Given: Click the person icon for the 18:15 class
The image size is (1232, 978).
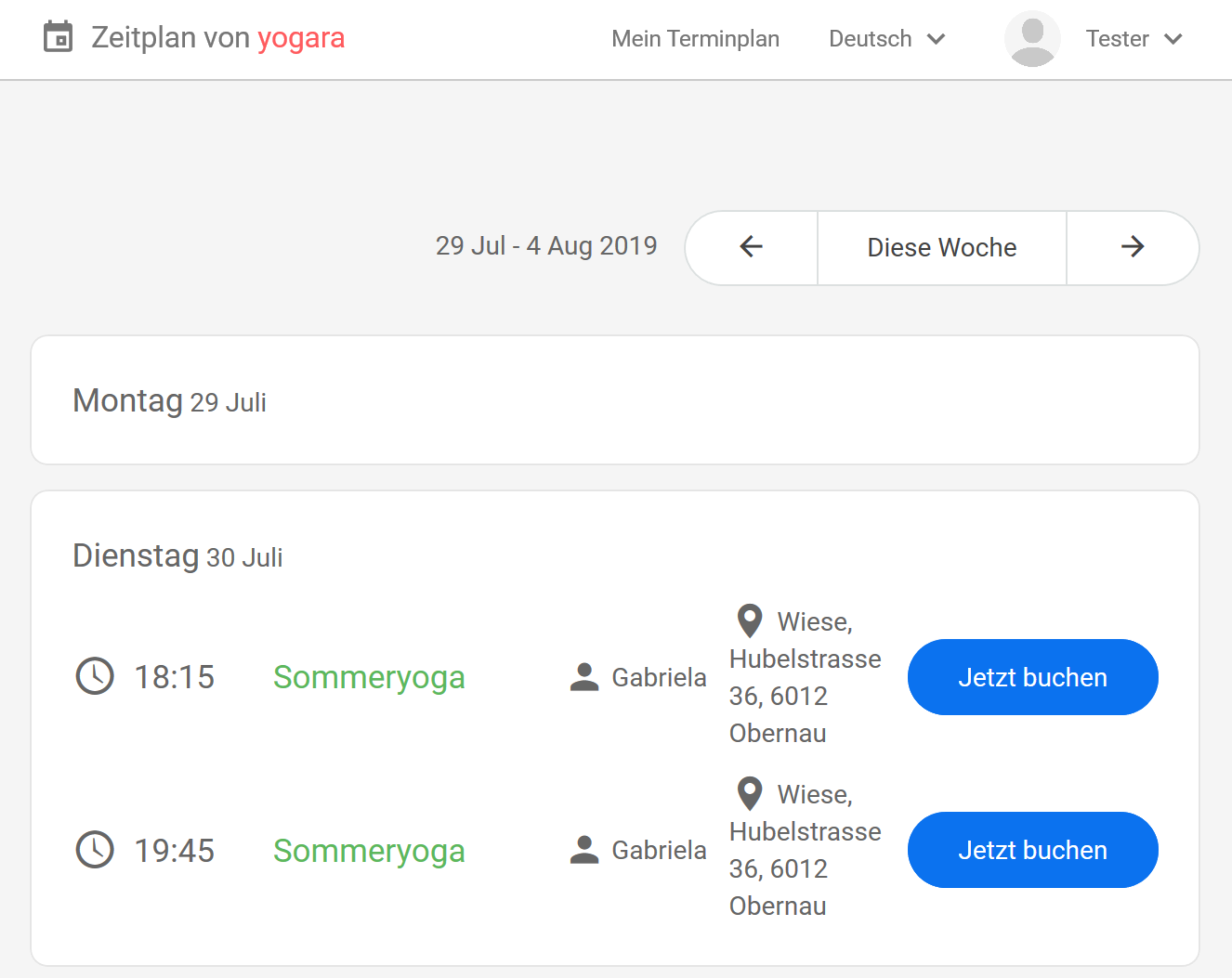Looking at the screenshot, I should [584, 677].
